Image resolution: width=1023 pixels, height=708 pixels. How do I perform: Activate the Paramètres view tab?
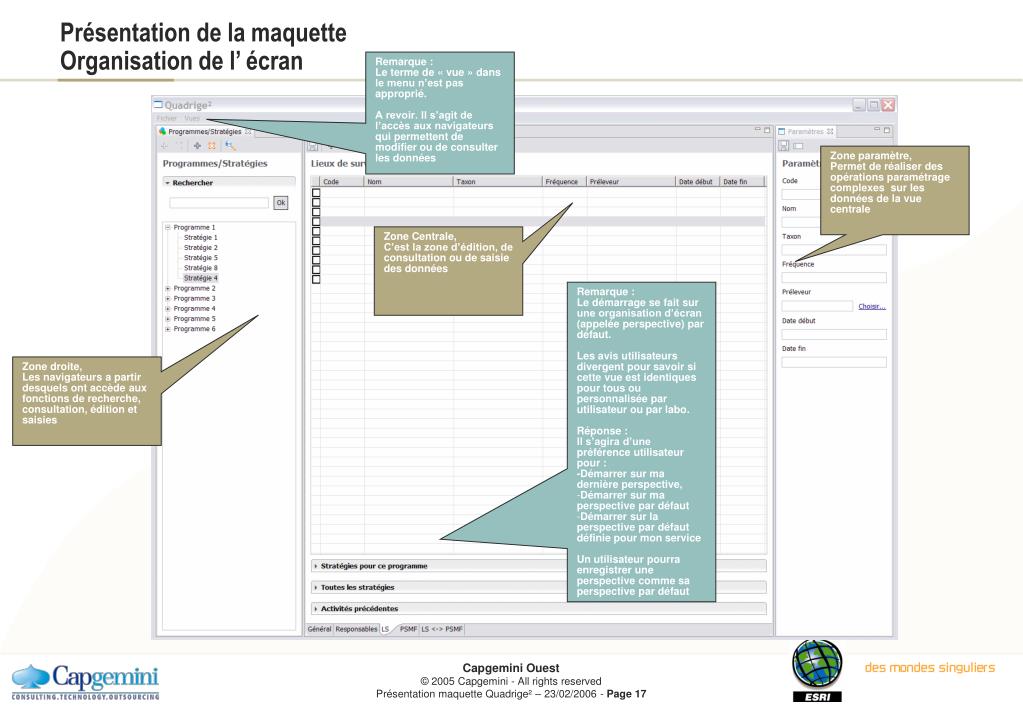click(x=806, y=131)
